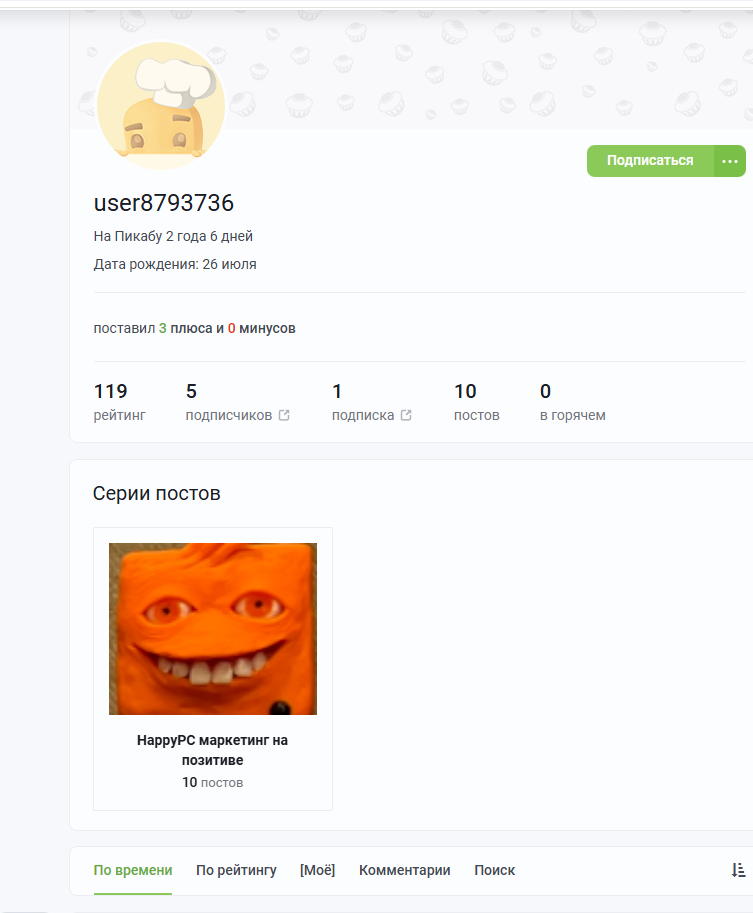Click the 10 постов counter

pos(476,402)
